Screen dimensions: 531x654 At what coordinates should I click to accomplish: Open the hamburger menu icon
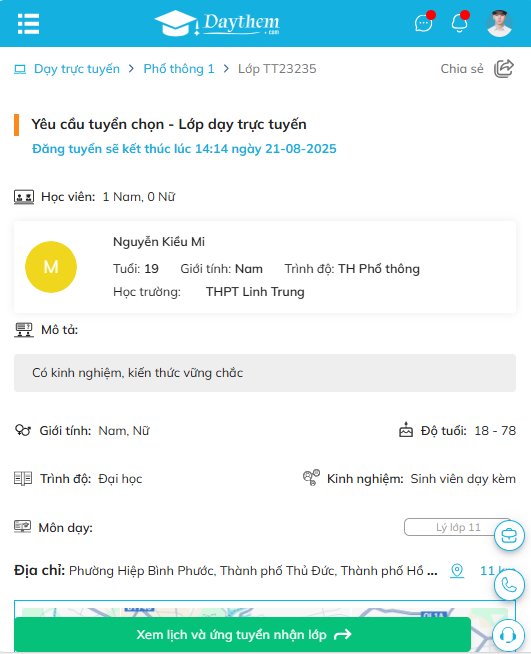(x=28, y=24)
